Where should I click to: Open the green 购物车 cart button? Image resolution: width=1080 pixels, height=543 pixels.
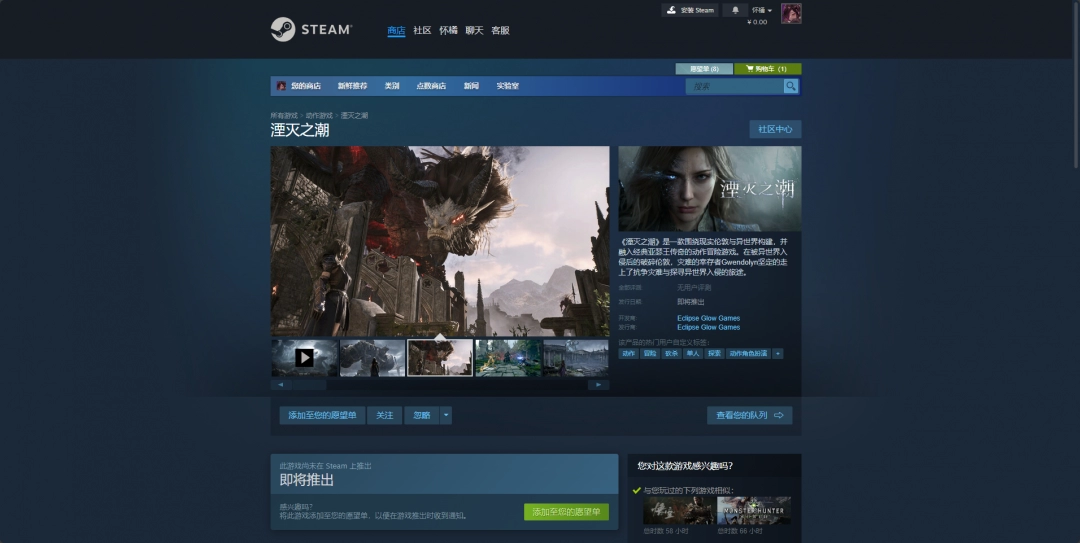pos(767,69)
